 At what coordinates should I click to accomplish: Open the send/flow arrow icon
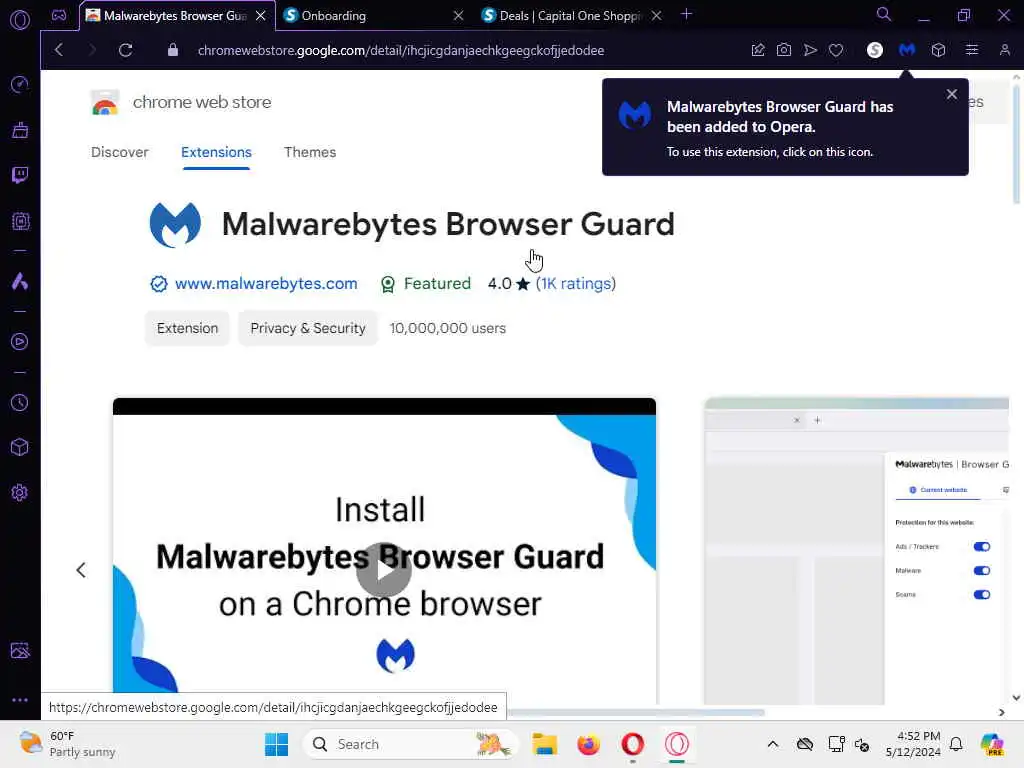[x=810, y=50]
